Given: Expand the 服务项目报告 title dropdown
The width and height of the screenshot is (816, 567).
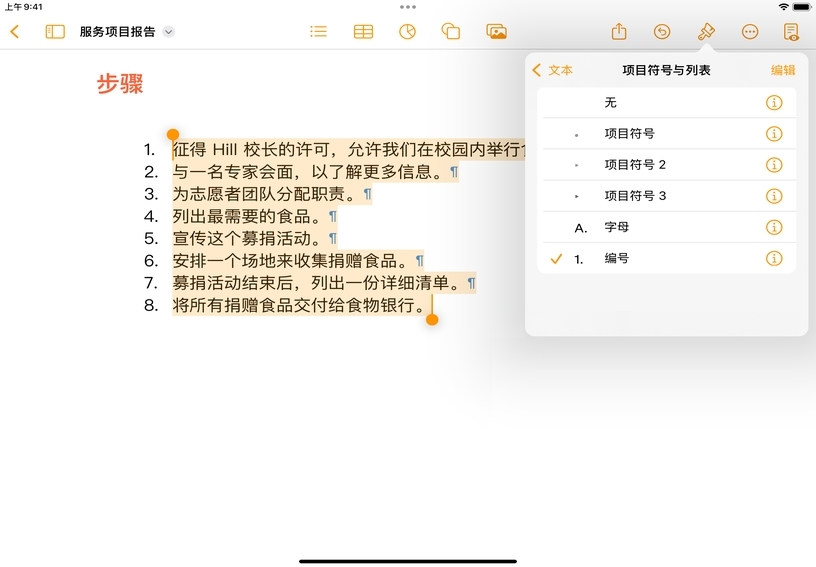Looking at the screenshot, I should 169,31.
